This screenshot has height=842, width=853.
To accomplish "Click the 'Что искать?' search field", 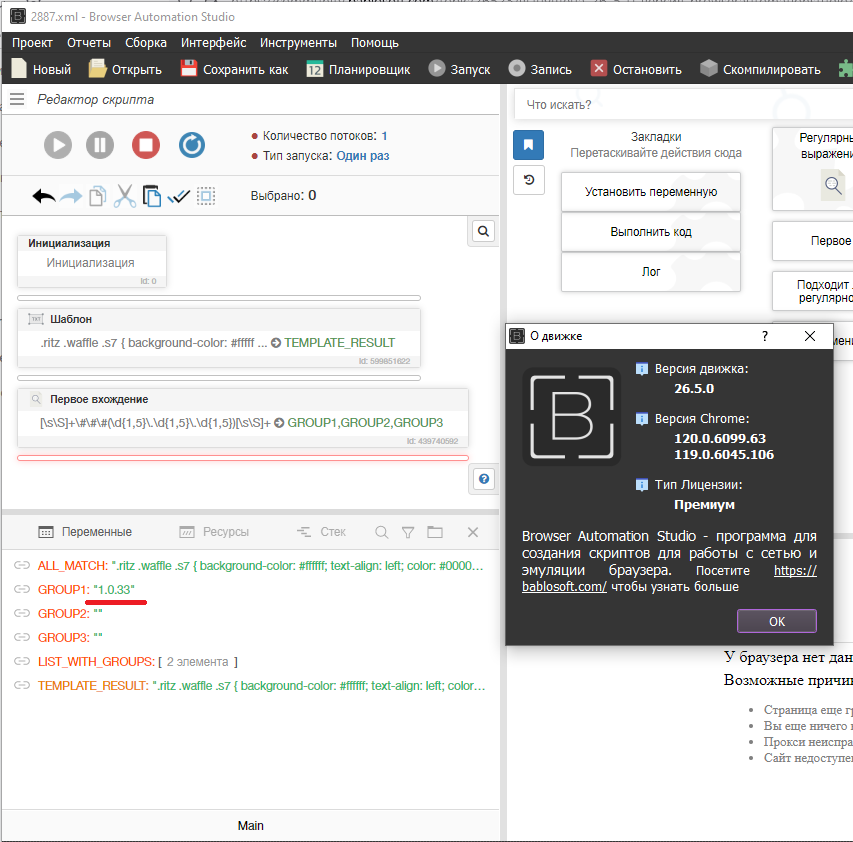I will click(680, 105).
